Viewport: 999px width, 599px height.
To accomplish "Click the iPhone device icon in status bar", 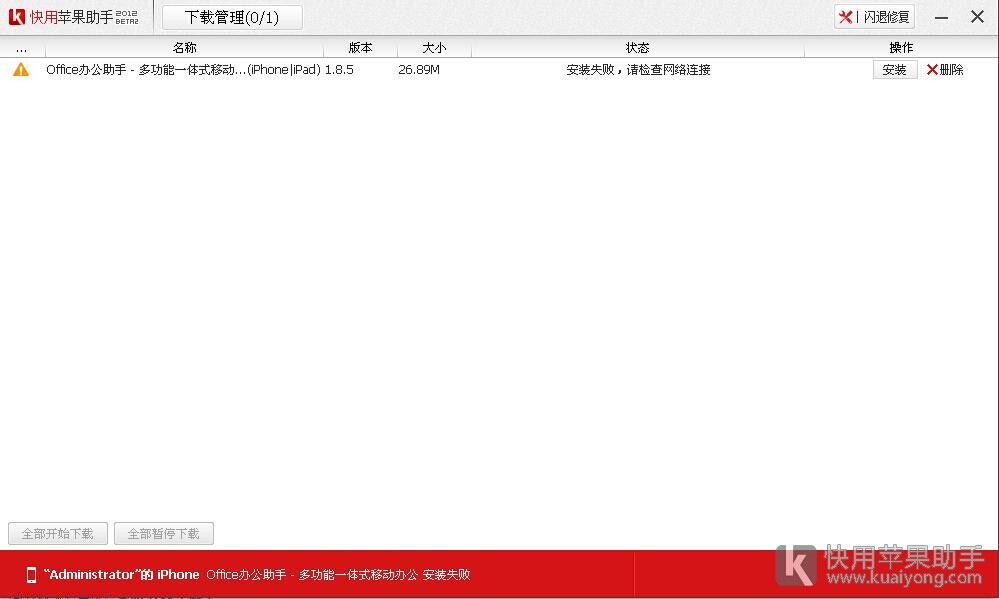I will (x=31, y=575).
